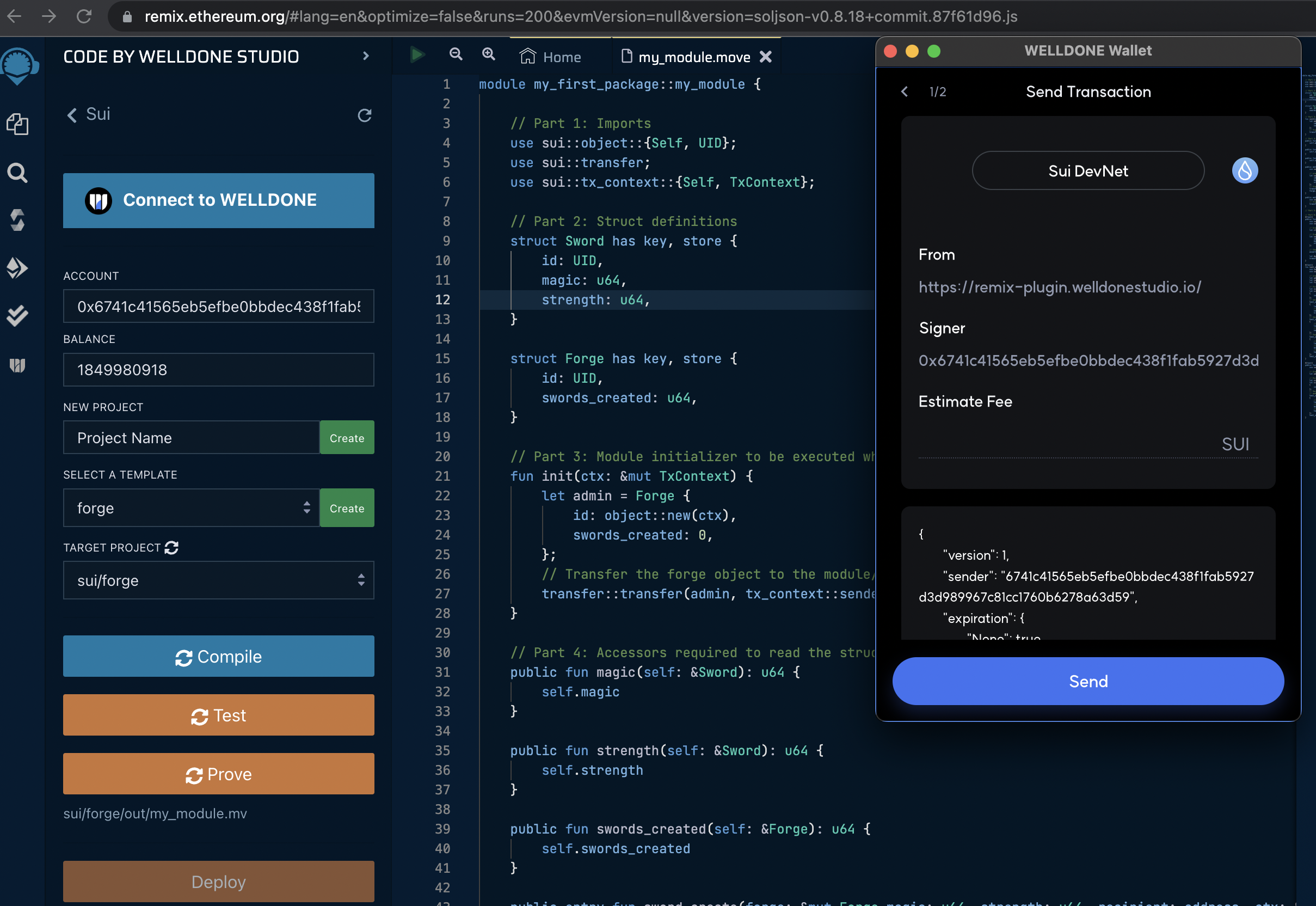Click the Compile button

(218, 656)
